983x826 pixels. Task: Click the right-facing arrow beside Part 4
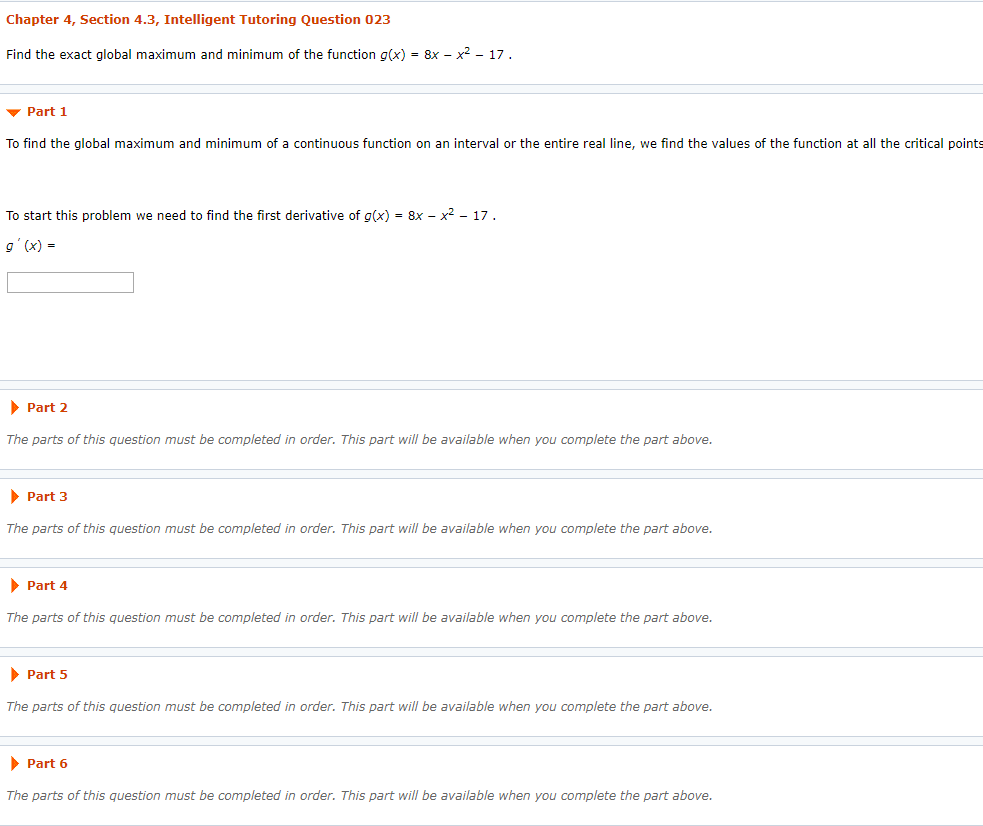(x=13, y=585)
